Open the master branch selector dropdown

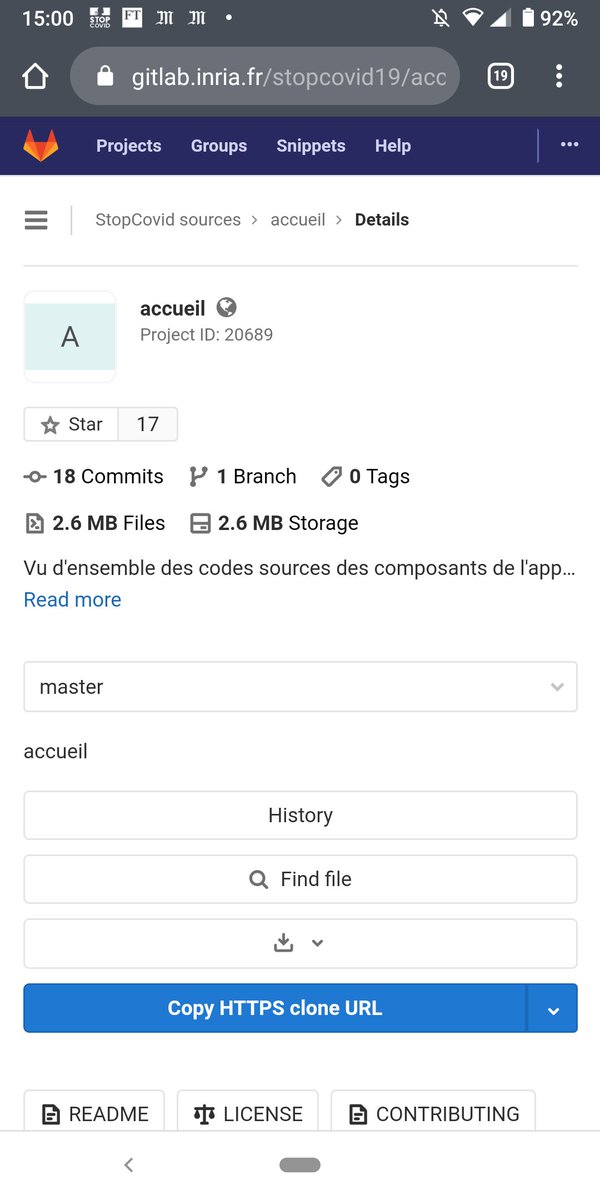300,687
